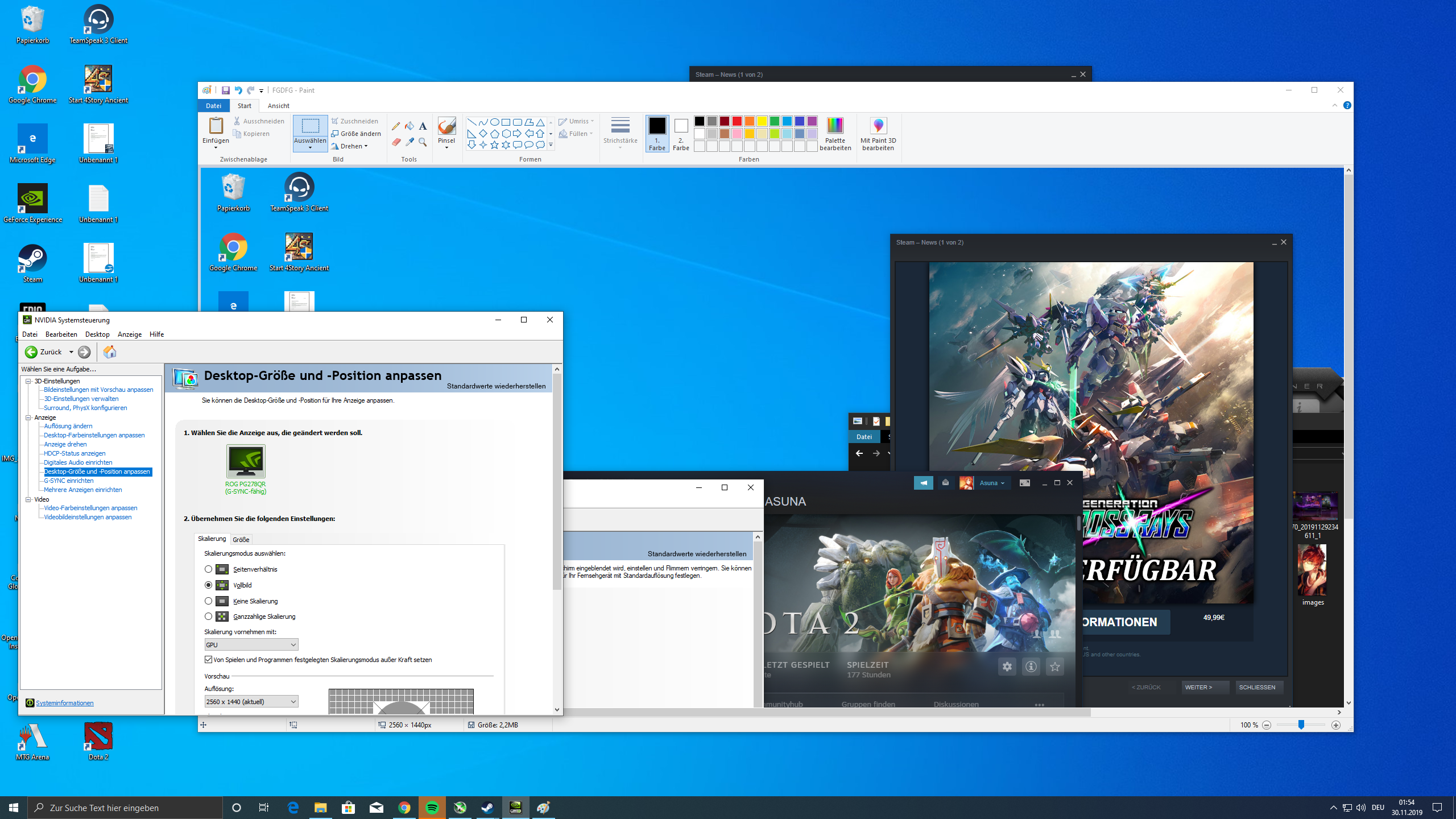The image size is (1456, 819).
Task: Collapse the 3D-Einstellungen tree node
Action: point(28,381)
